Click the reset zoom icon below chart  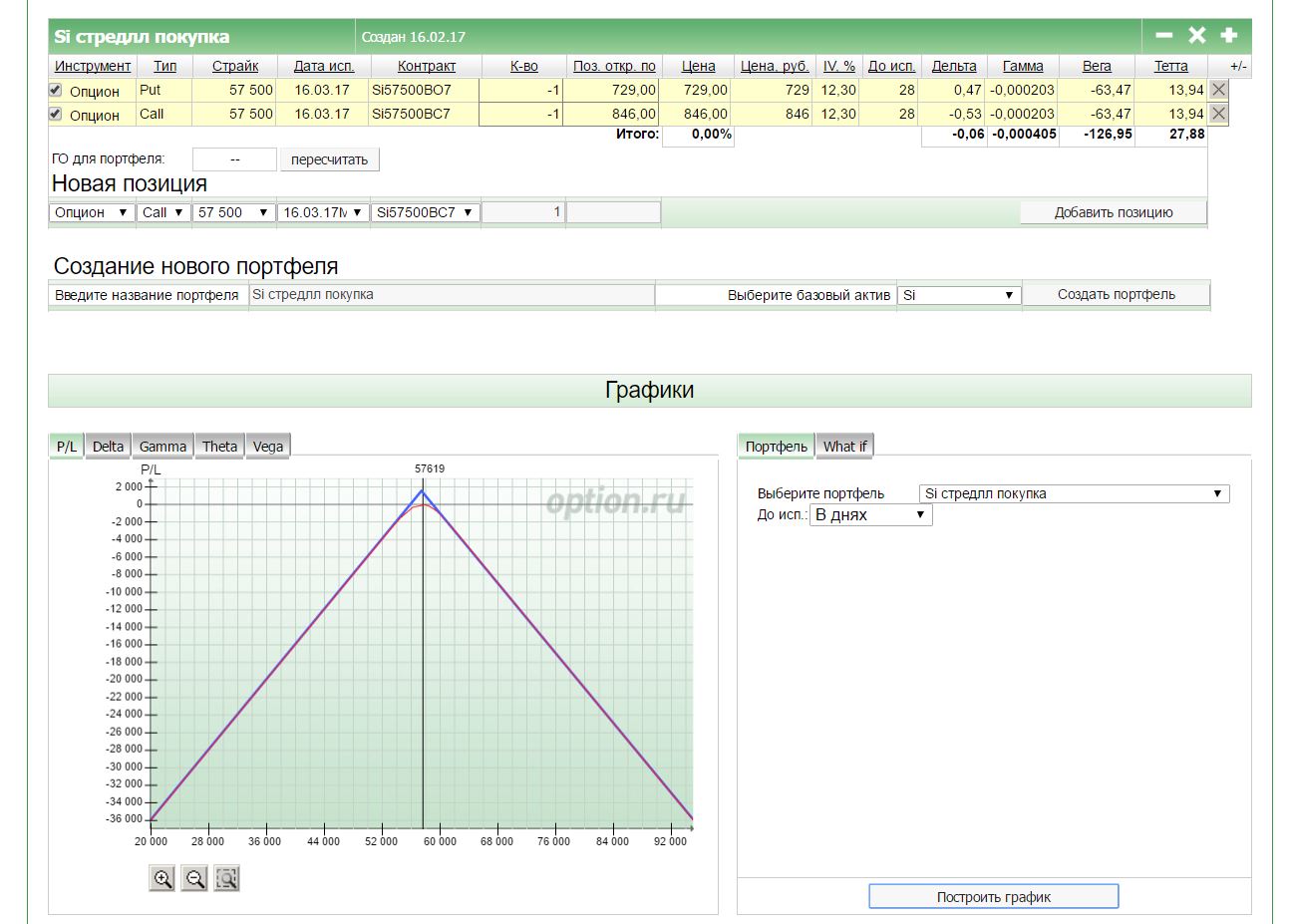227,878
